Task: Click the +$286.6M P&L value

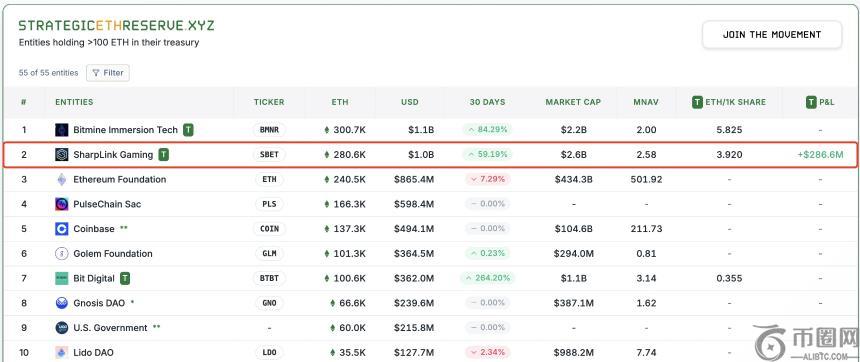Action: [820, 155]
